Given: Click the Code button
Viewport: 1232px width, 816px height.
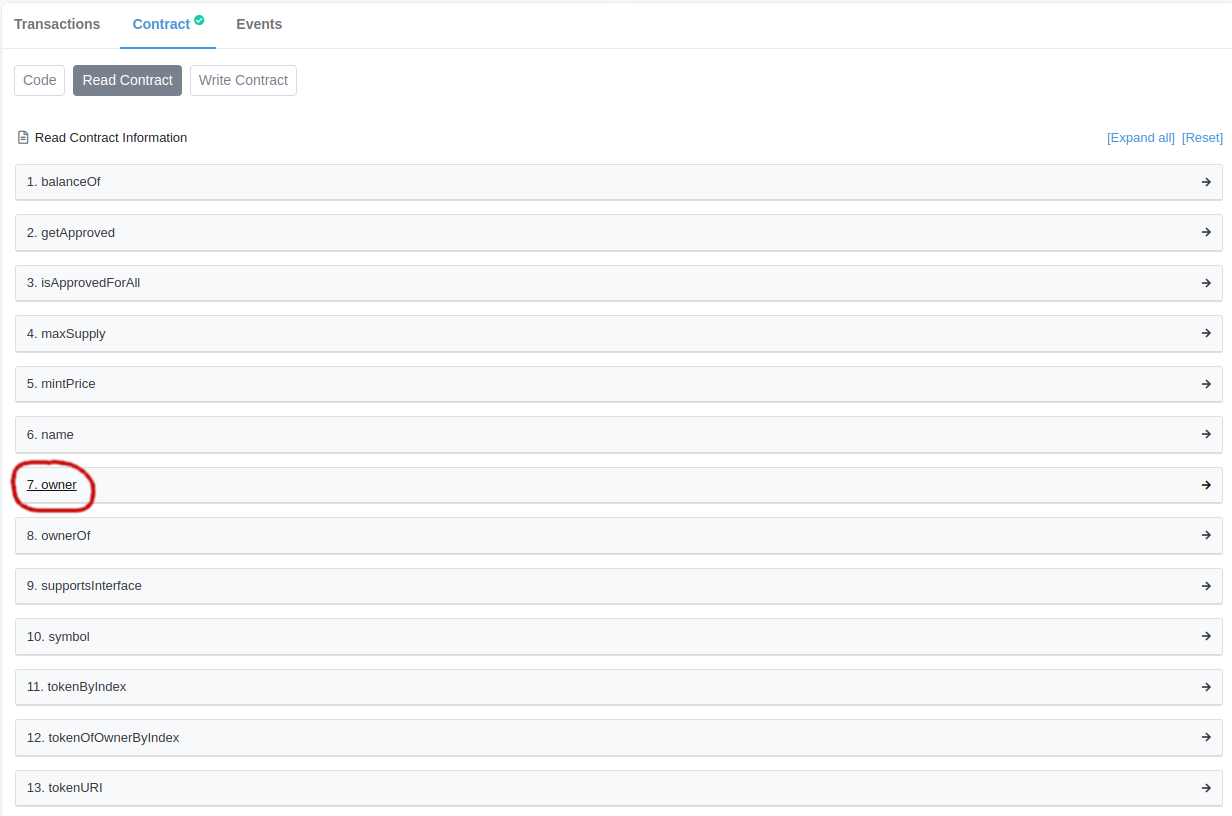Looking at the screenshot, I should tap(40, 80).
